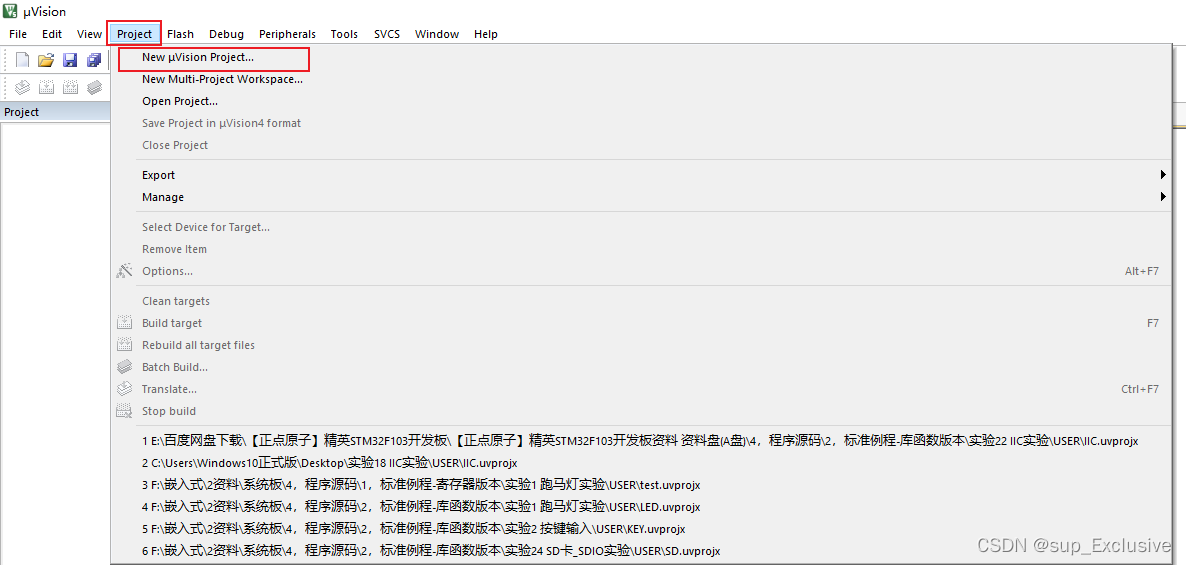
Task: Open the Peripherals menu
Action: pyautogui.click(x=287, y=34)
